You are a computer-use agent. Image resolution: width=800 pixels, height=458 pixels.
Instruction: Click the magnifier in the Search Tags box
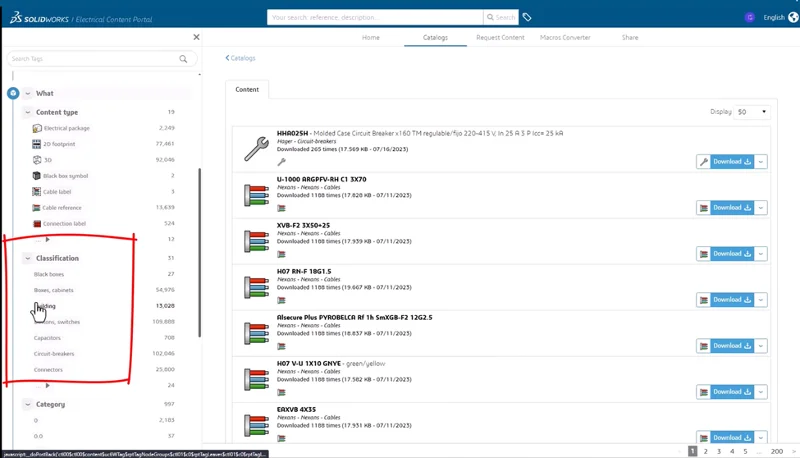click(183, 59)
